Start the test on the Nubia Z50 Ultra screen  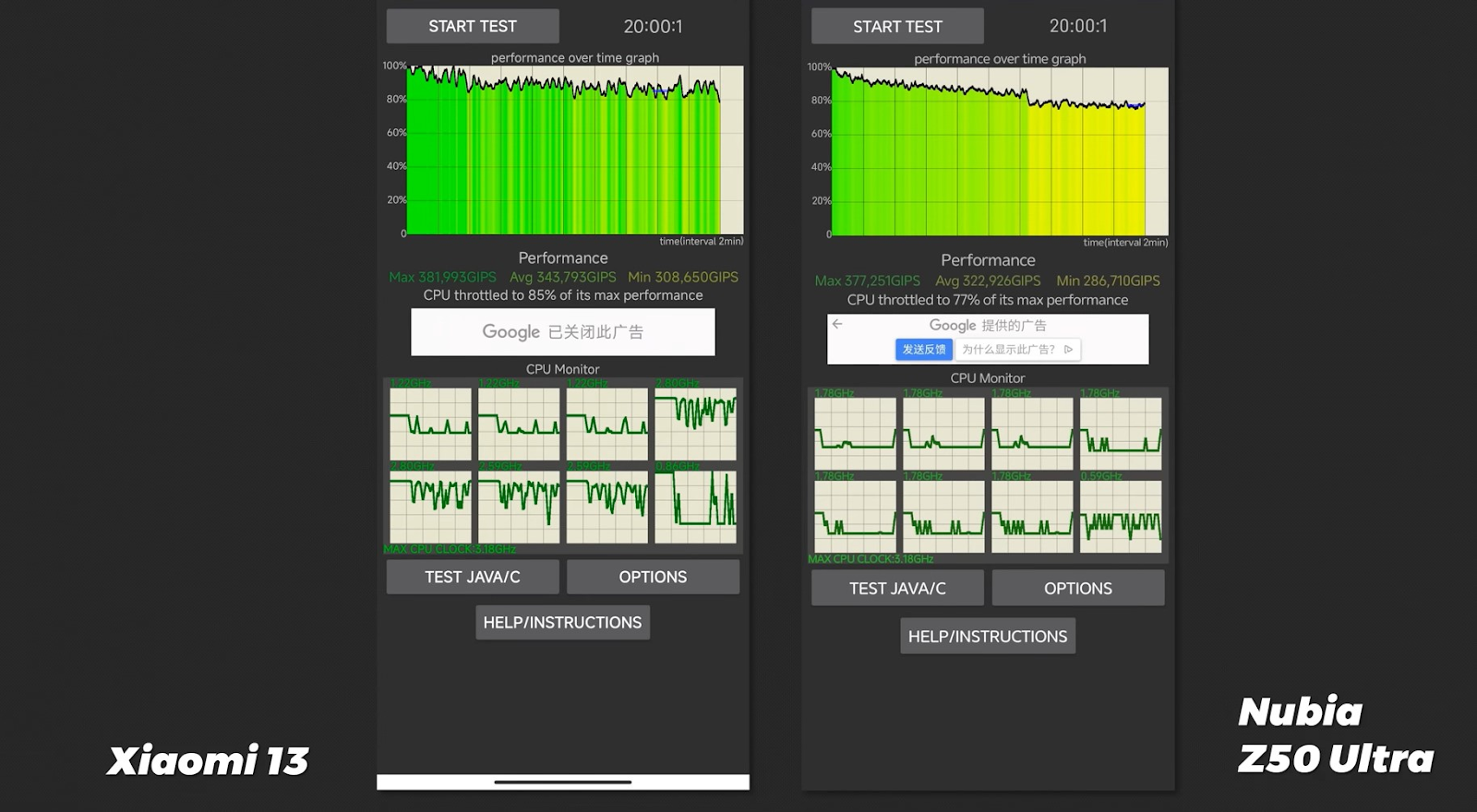click(x=897, y=27)
